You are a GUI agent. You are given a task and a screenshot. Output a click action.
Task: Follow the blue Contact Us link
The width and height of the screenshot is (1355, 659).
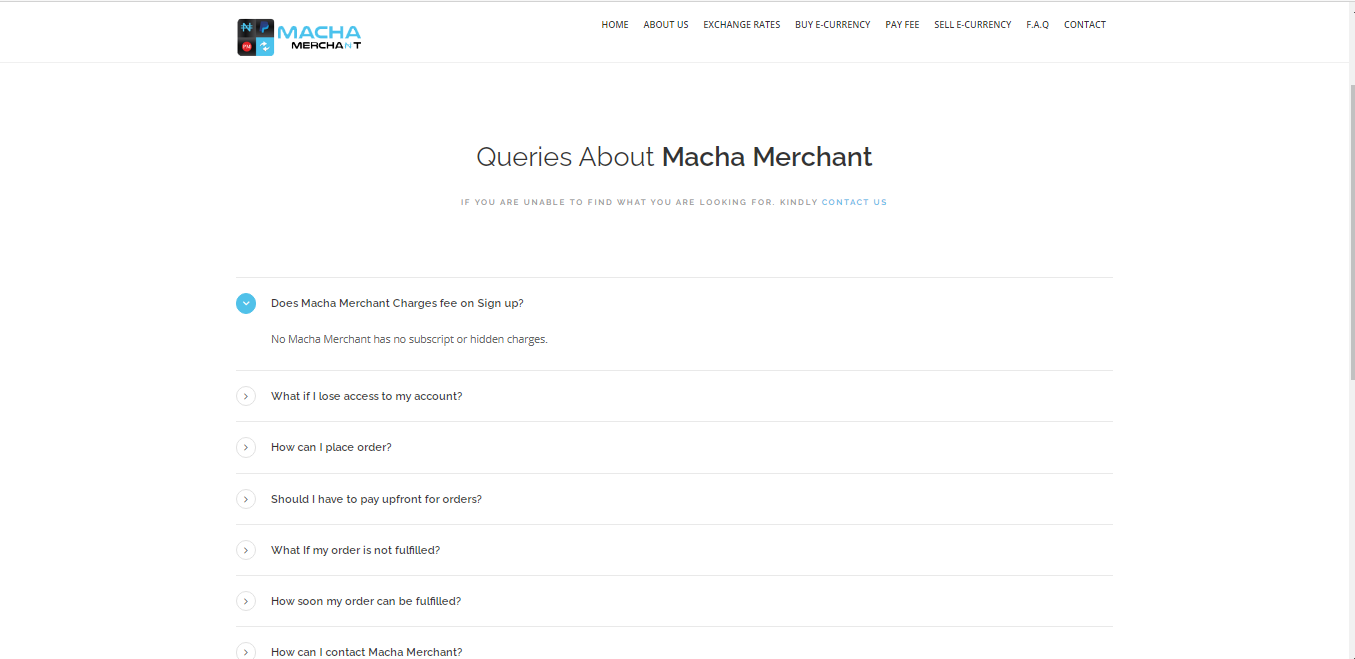click(854, 202)
